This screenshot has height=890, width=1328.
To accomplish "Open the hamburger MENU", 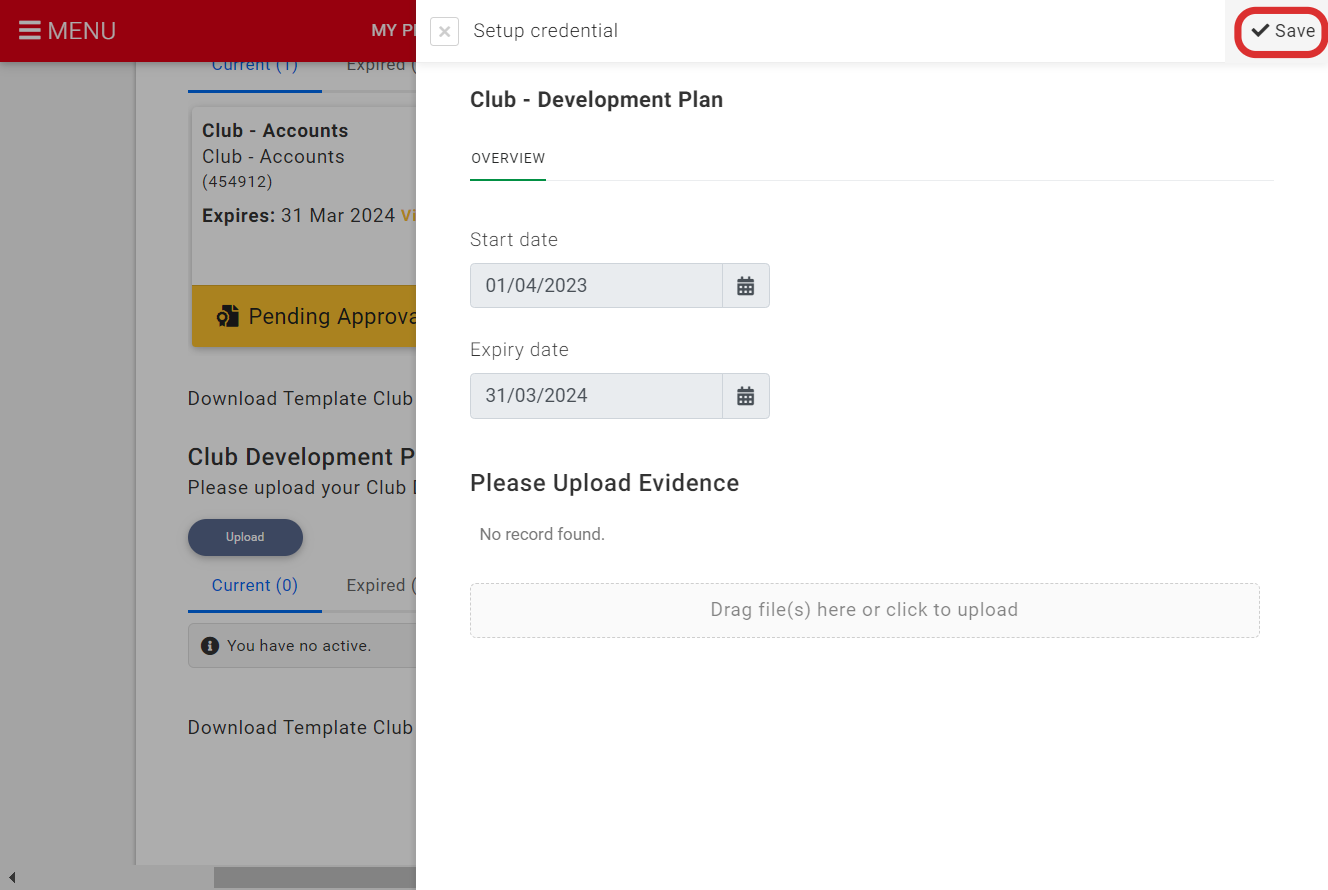I will [67, 31].
